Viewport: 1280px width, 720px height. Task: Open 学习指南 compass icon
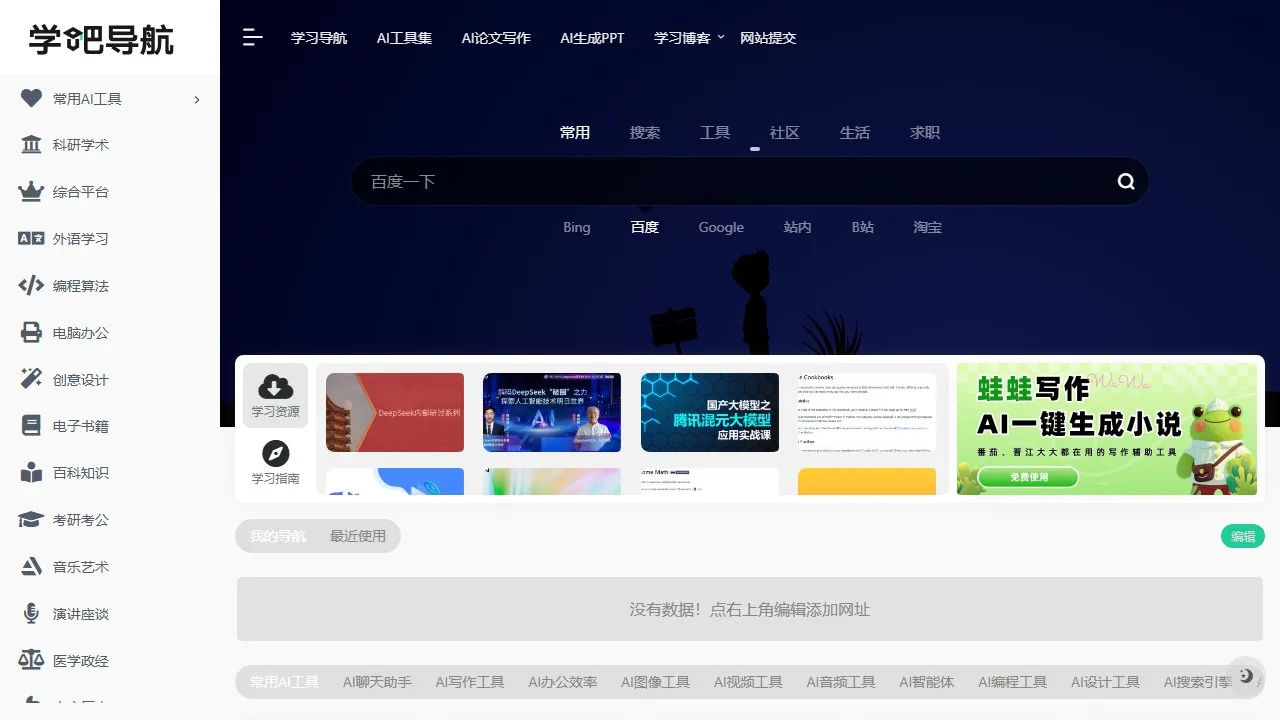point(275,453)
